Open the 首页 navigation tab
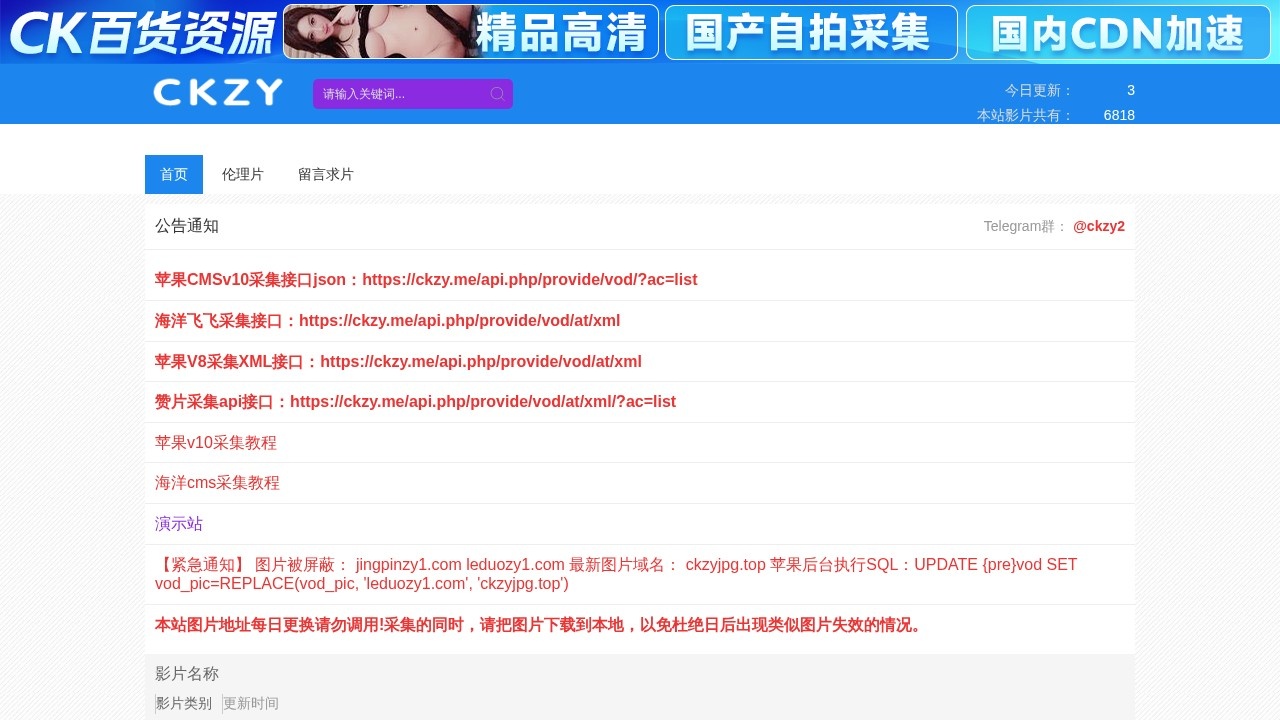Viewport: 1280px width, 720px height. click(174, 174)
